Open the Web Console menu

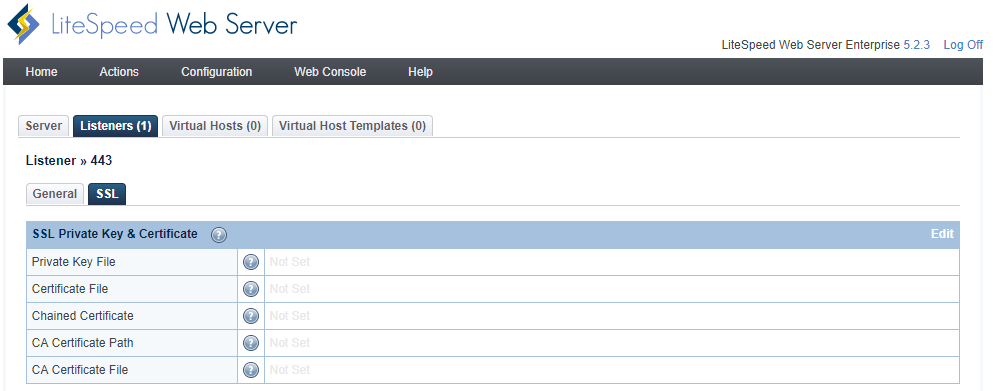pyautogui.click(x=330, y=72)
